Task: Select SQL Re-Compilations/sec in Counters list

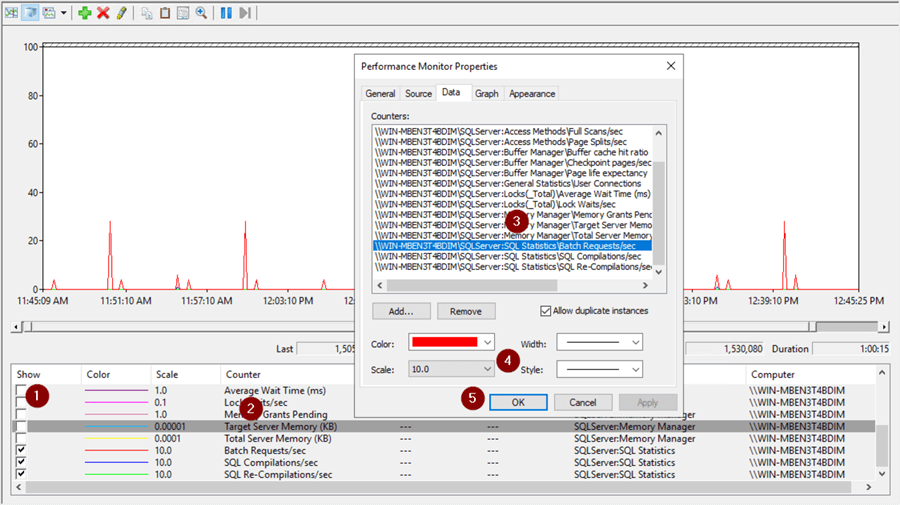Action: [x=513, y=266]
